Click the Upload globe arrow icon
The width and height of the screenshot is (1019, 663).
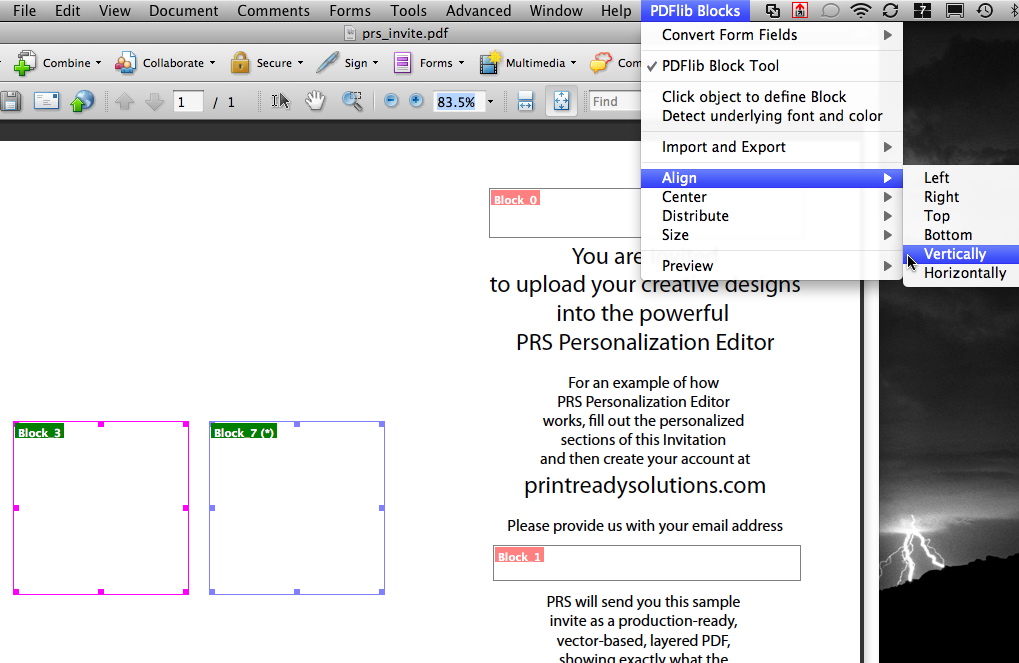[82, 101]
